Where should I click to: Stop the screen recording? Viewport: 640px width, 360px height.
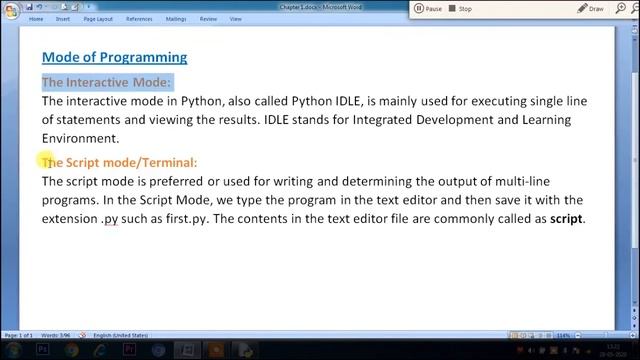point(460,9)
